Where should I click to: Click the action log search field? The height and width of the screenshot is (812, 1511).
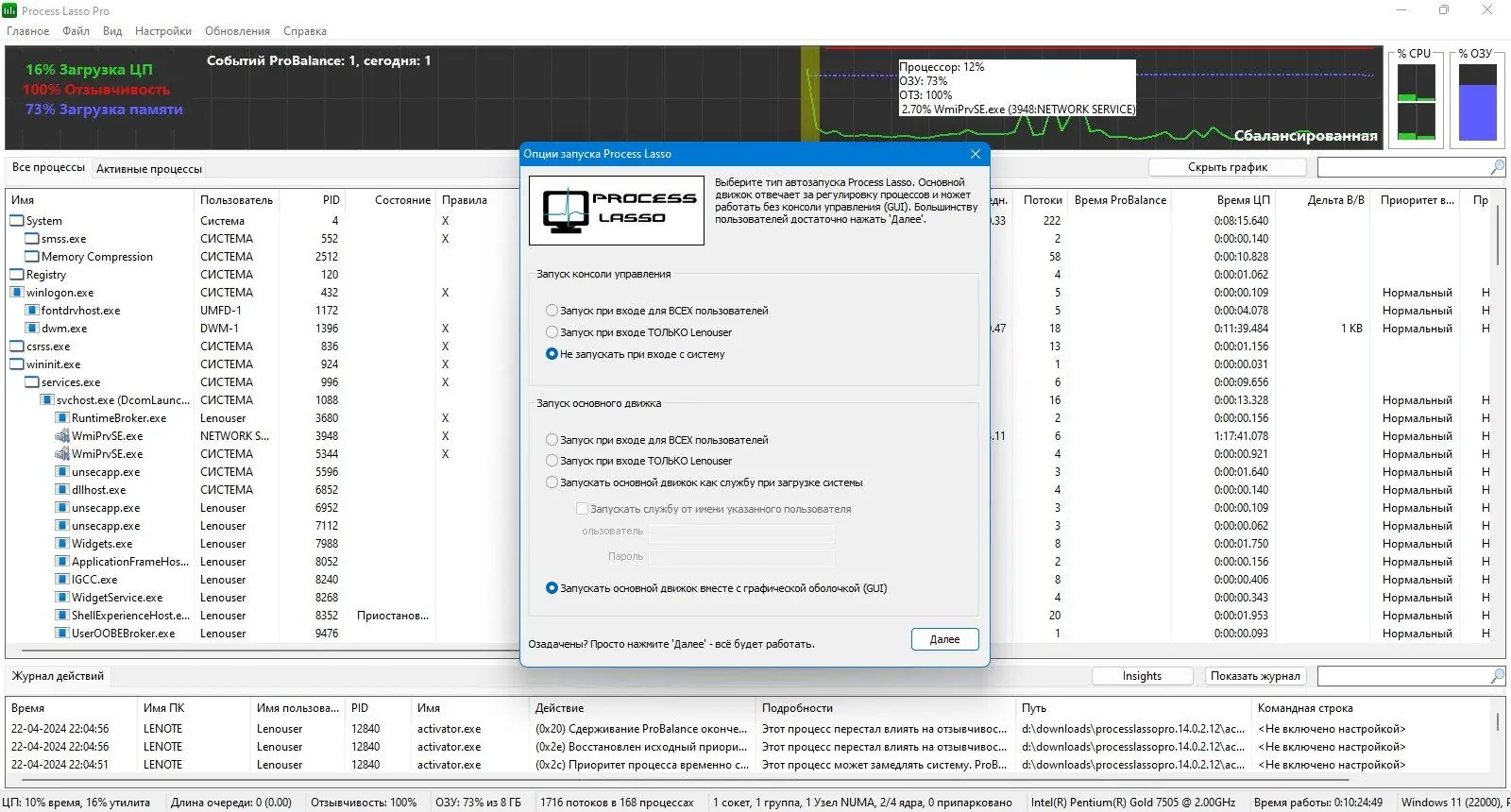point(1403,676)
